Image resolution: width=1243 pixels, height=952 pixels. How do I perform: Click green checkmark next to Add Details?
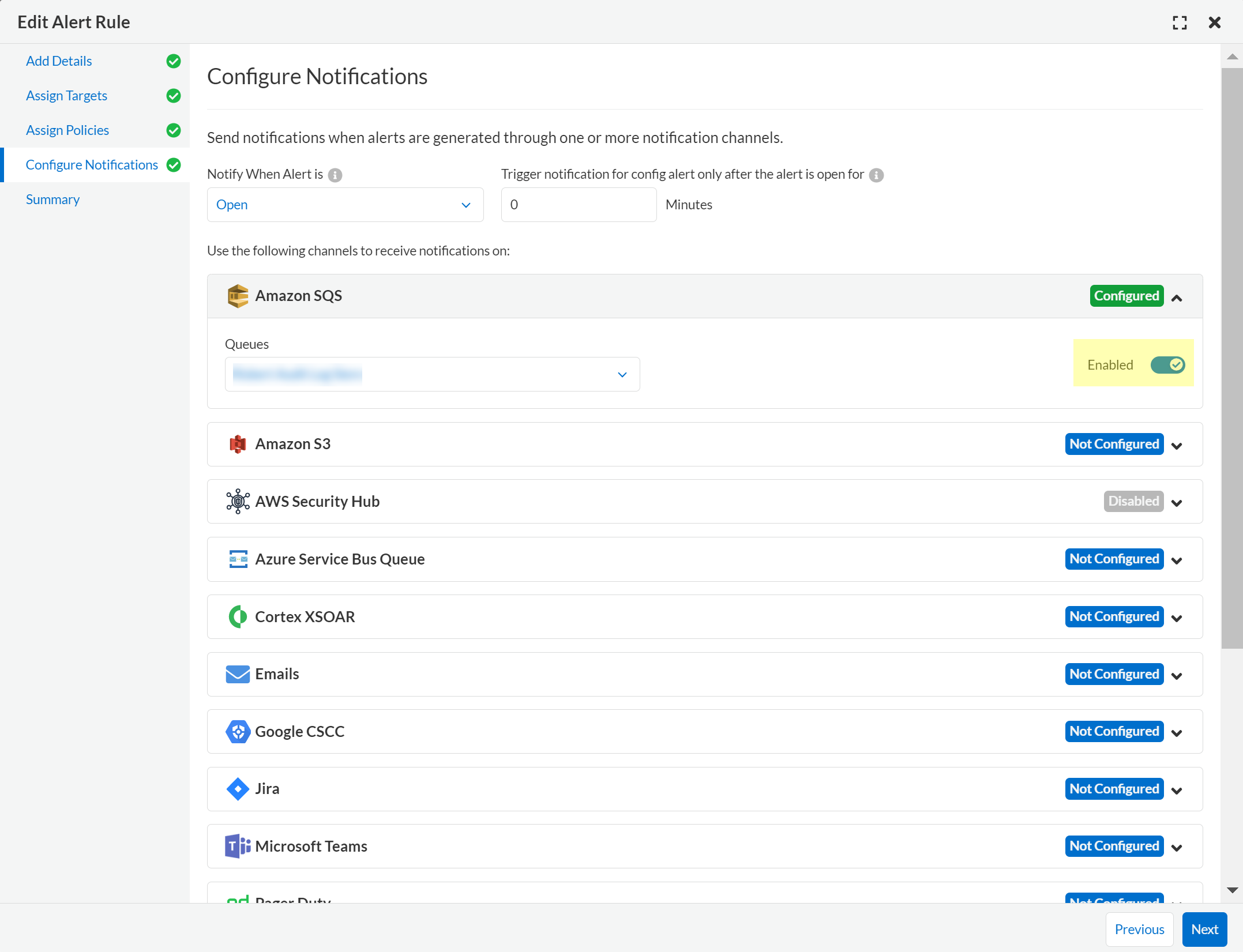[174, 61]
